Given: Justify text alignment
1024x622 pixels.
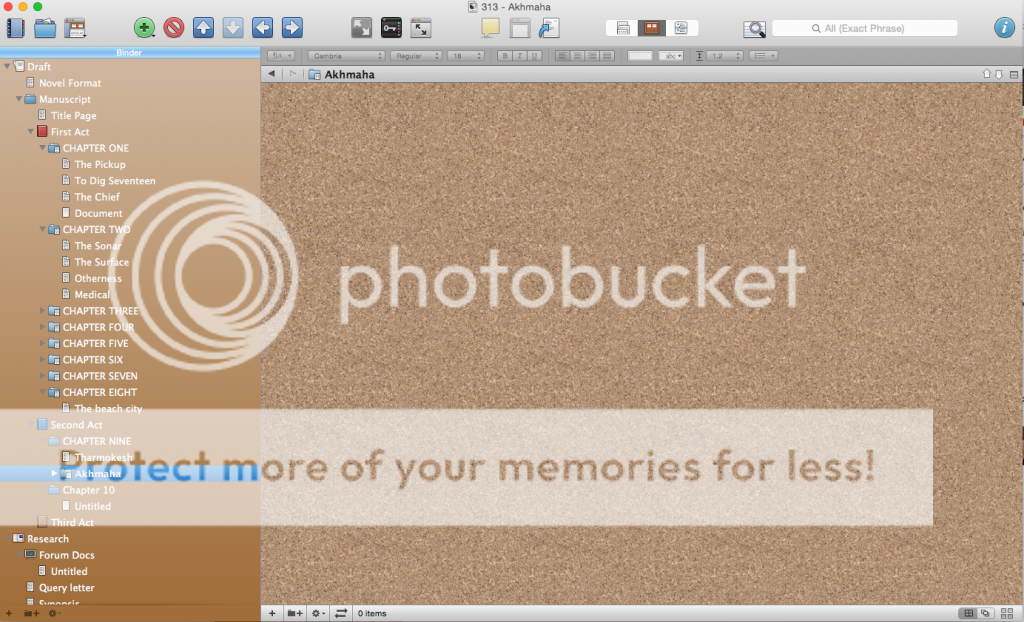Looking at the screenshot, I should (607, 56).
